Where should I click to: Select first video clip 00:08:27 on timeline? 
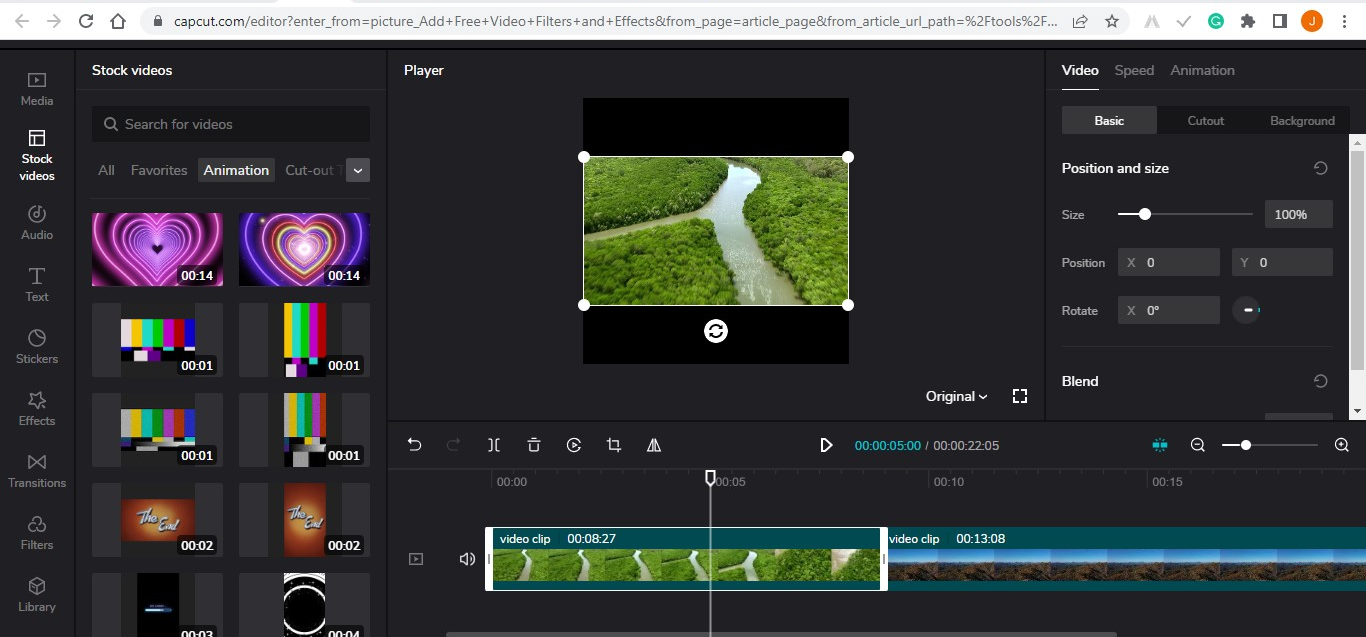(x=686, y=559)
